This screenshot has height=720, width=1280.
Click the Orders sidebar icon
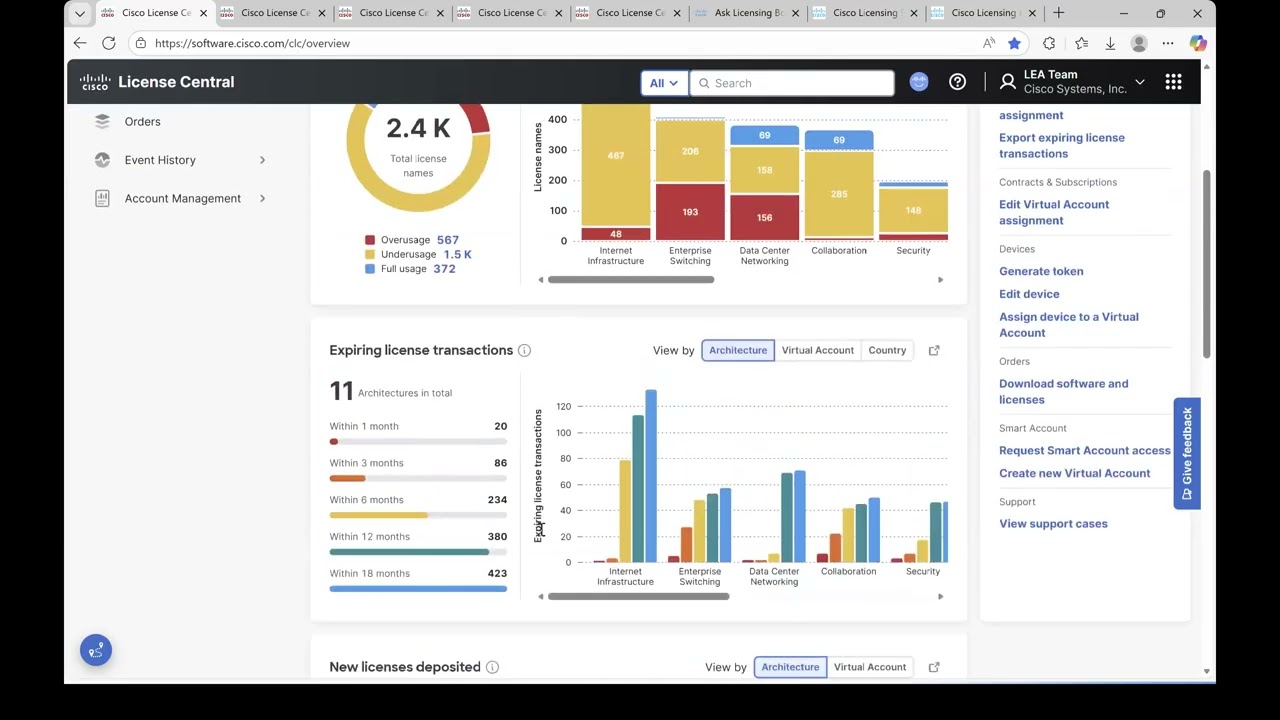[x=102, y=121]
